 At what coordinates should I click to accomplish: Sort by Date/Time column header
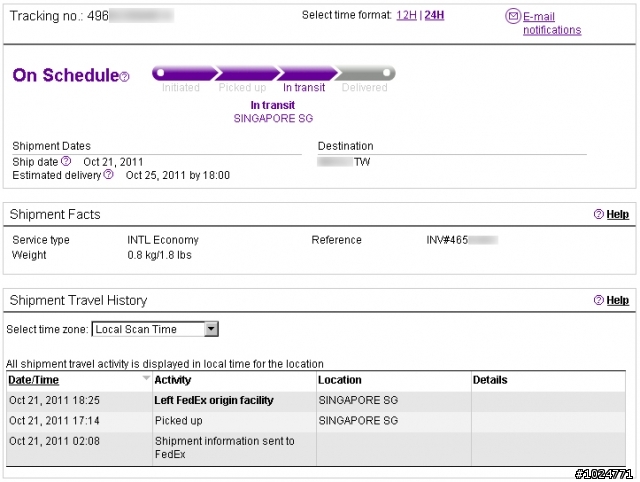[x=34, y=380]
